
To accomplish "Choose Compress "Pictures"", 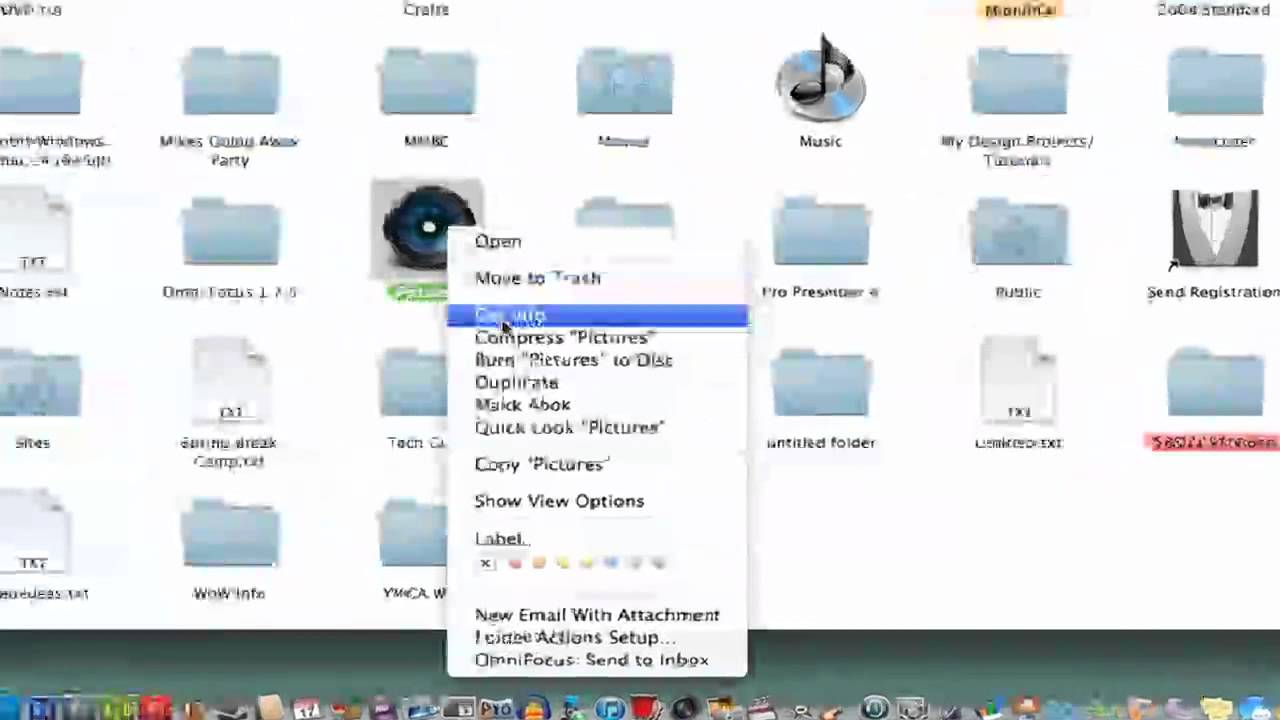I will 563,337.
